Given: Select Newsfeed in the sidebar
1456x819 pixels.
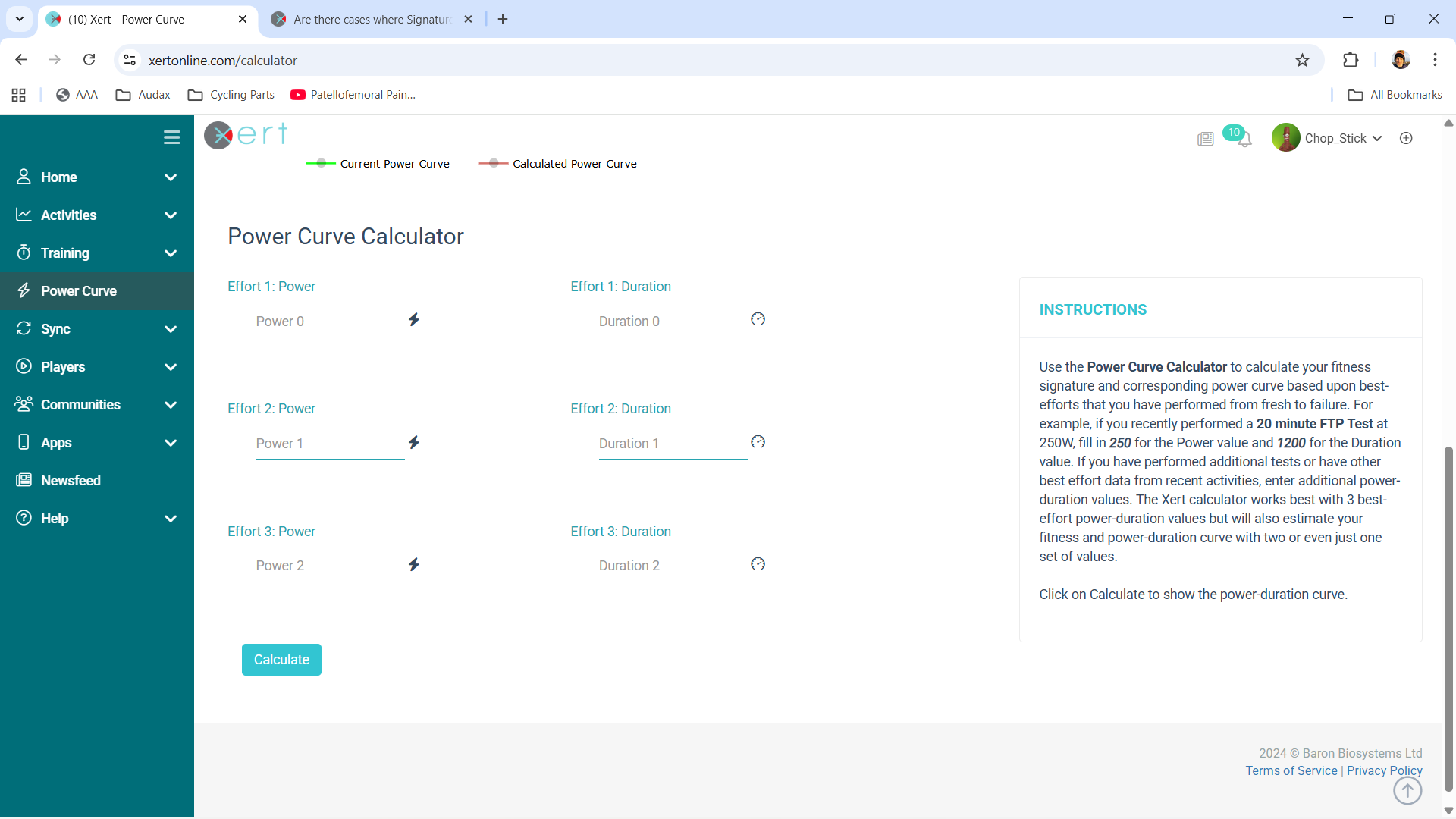Looking at the screenshot, I should pos(71,481).
